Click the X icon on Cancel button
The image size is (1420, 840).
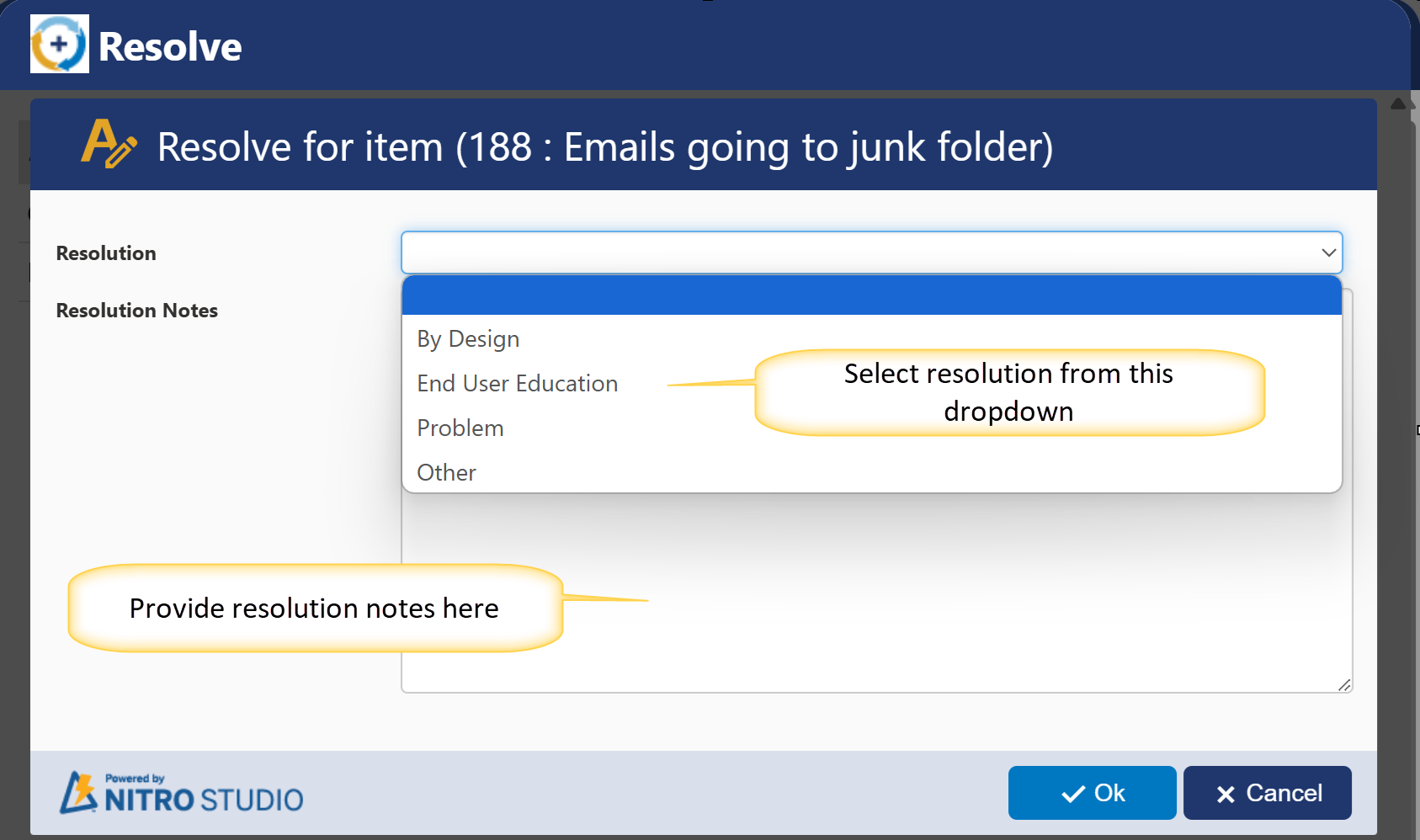click(x=1225, y=794)
